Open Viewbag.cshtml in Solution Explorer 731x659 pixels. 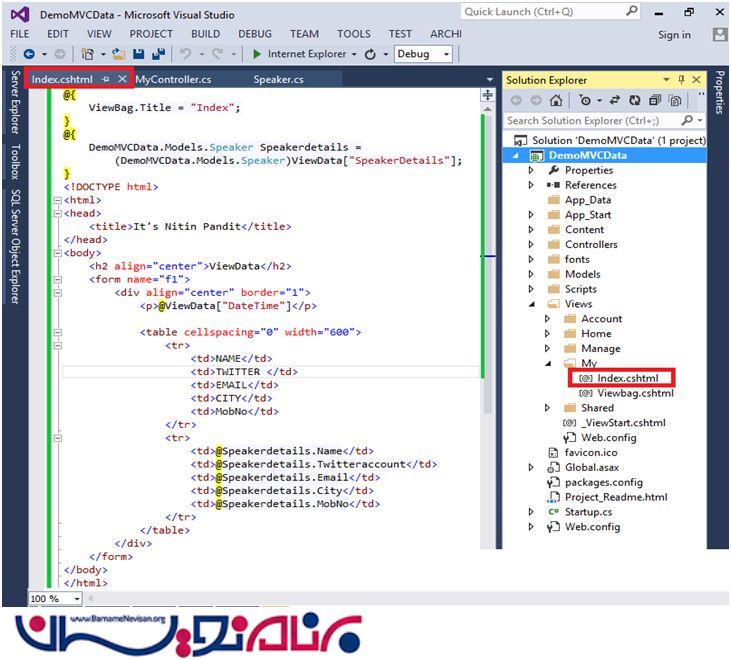coord(635,393)
